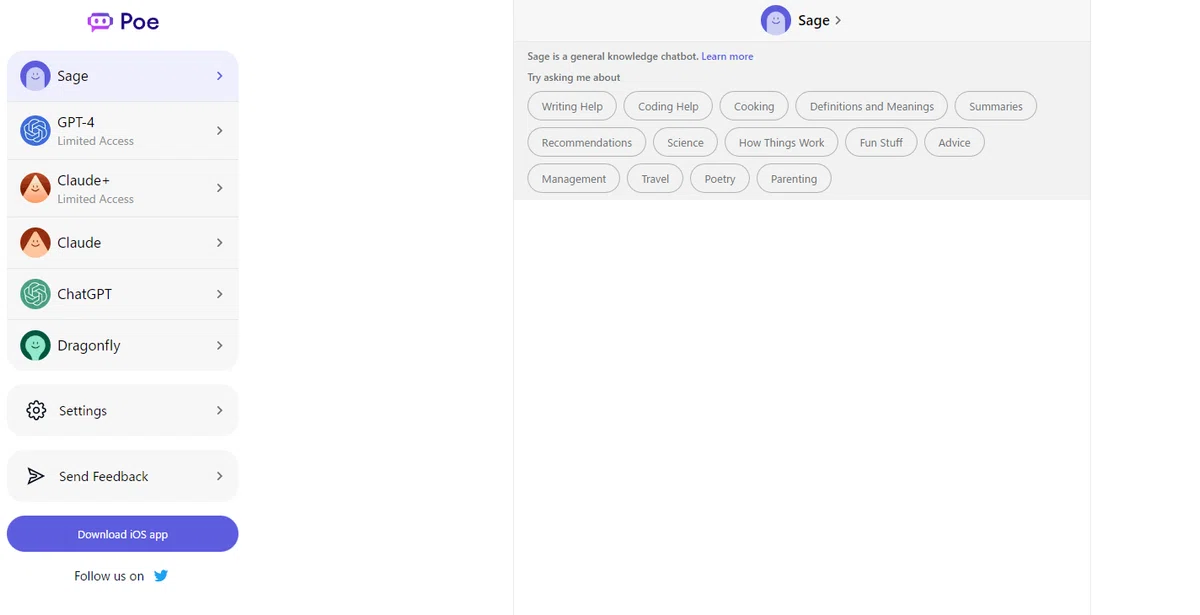Image resolution: width=1200 pixels, height=615 pixels.
Task: Click the Poe wordmark text
Action: coord(140,21)
